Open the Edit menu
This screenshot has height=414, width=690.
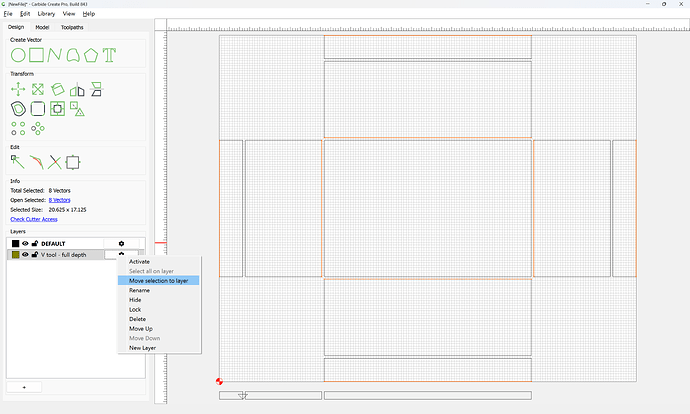[25, 14]
